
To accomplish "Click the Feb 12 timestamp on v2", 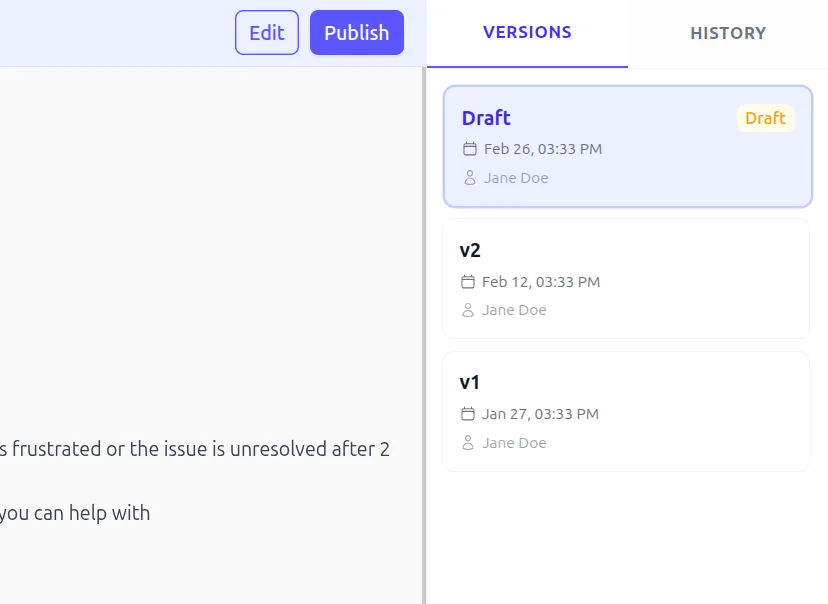I will 541,281.
